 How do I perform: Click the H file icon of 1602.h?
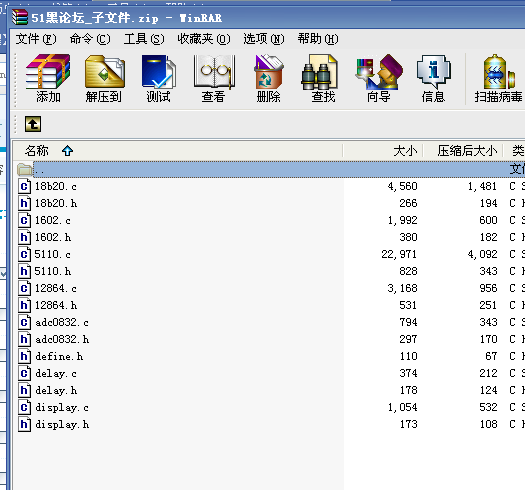click(x=24, y=237)
